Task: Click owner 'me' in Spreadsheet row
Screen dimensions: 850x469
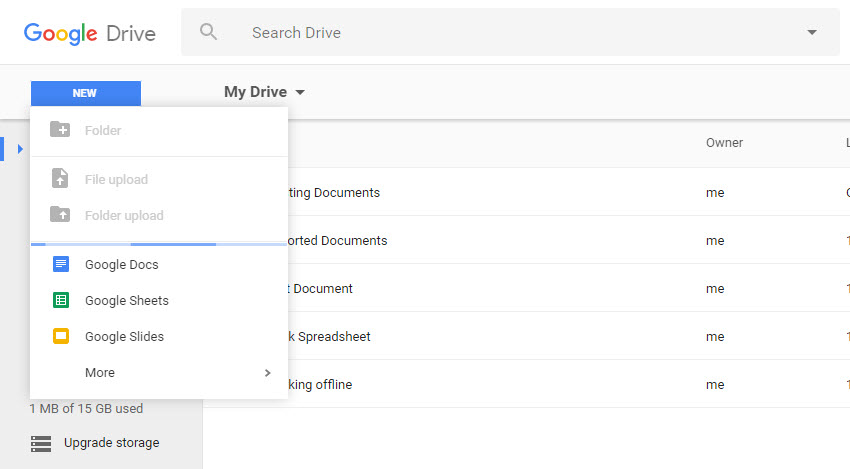Action: [715, 337]
